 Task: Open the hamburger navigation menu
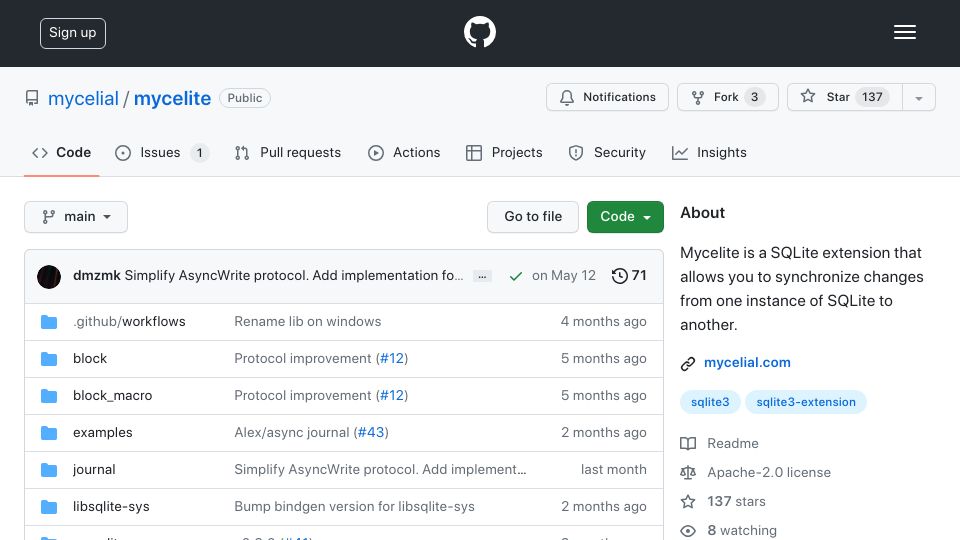(x=904, y=32)
